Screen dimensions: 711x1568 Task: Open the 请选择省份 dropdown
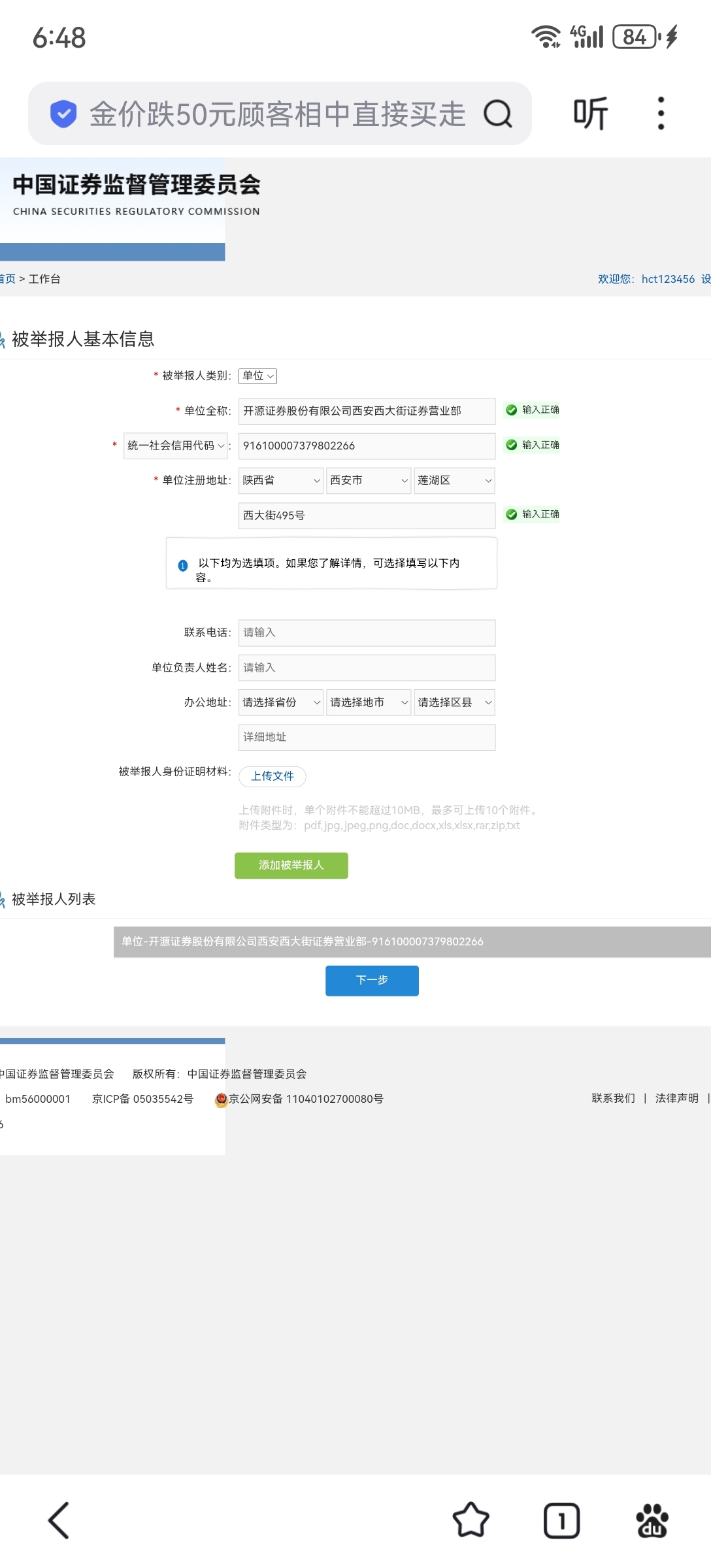pyautogui.click(x=281, y=702)
